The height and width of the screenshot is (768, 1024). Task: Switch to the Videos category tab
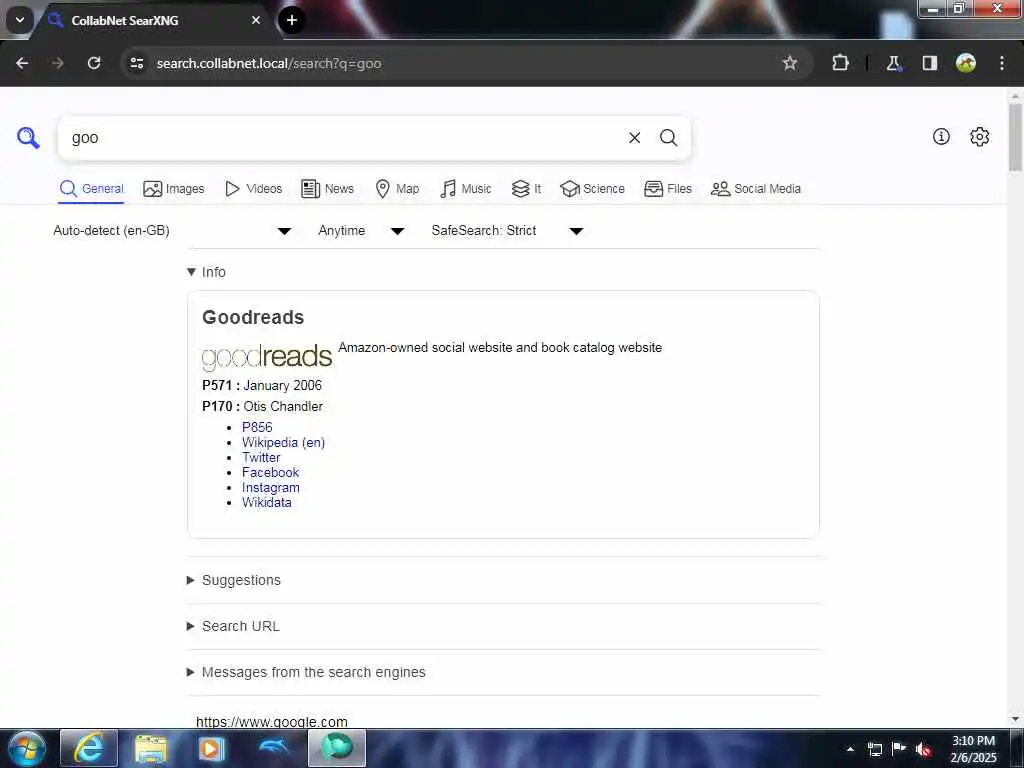pos(253,189)
